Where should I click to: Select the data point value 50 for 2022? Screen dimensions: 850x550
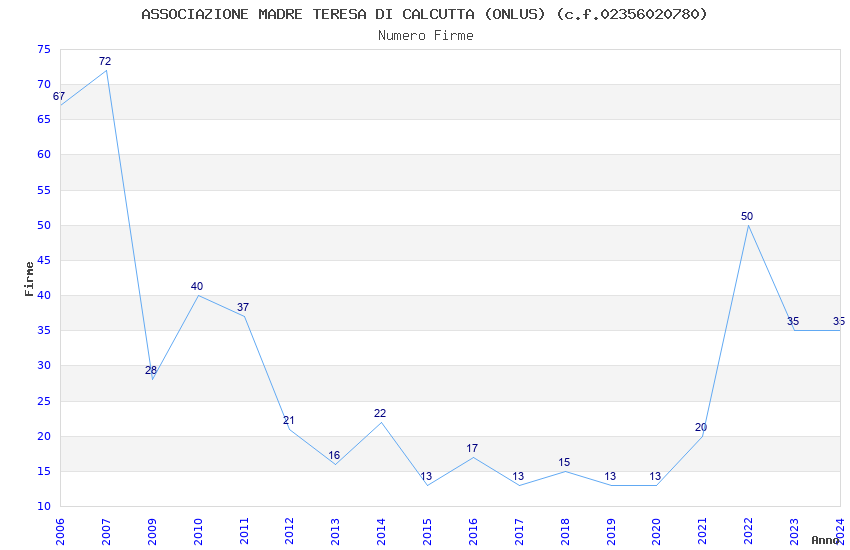coord(747,216)
